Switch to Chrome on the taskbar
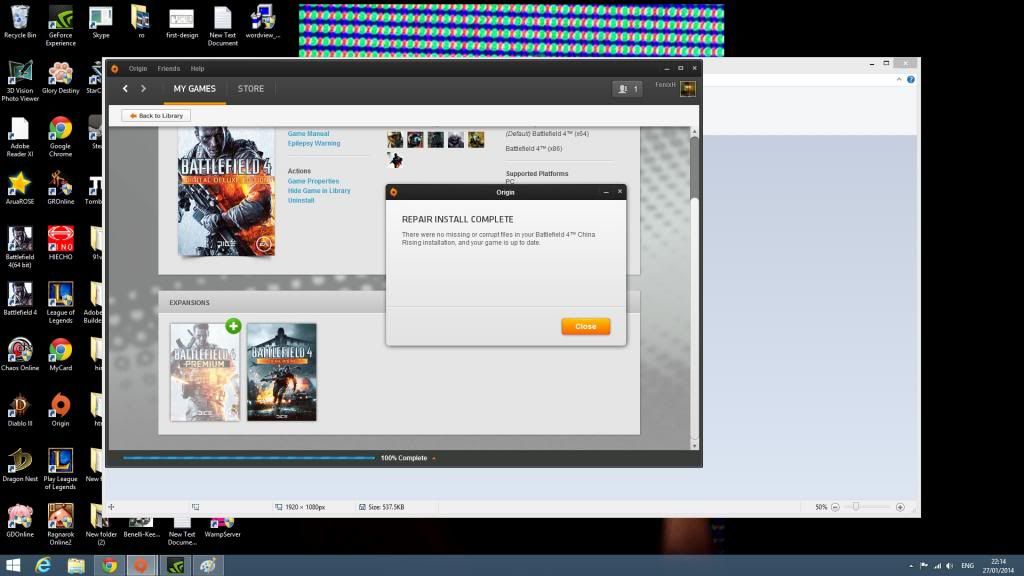 point(109,566)
